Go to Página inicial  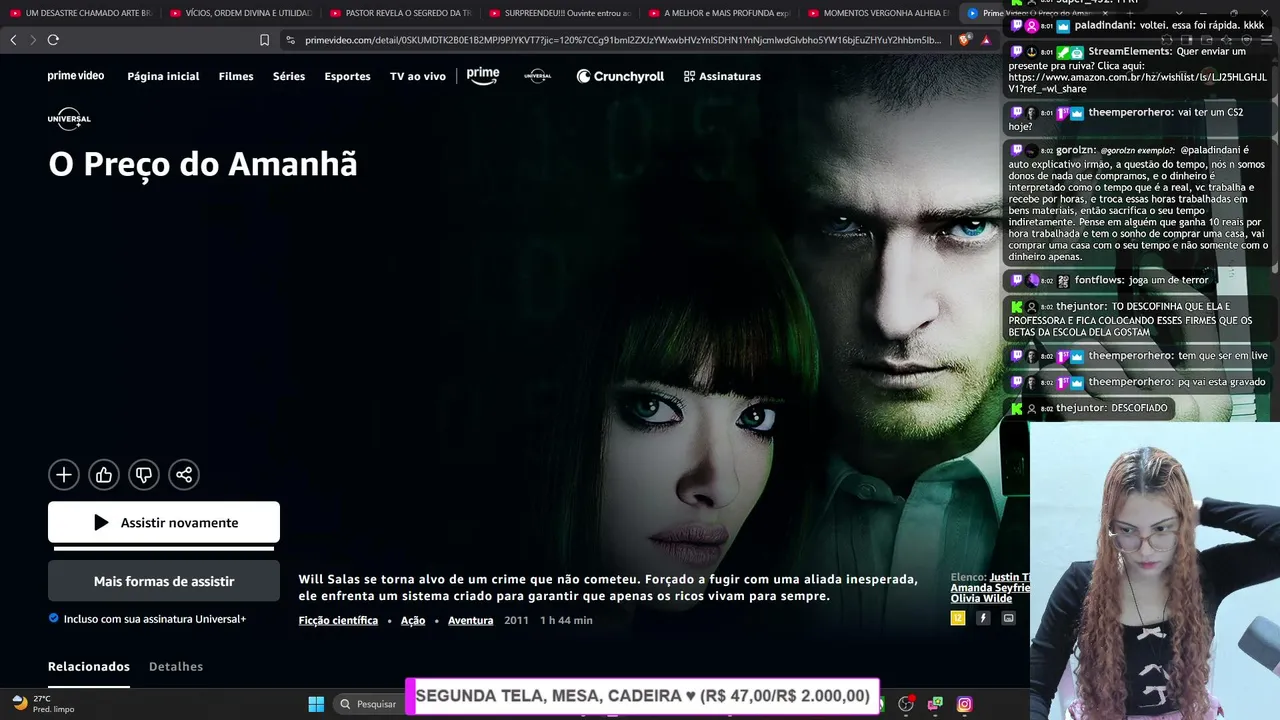point(163,76)
